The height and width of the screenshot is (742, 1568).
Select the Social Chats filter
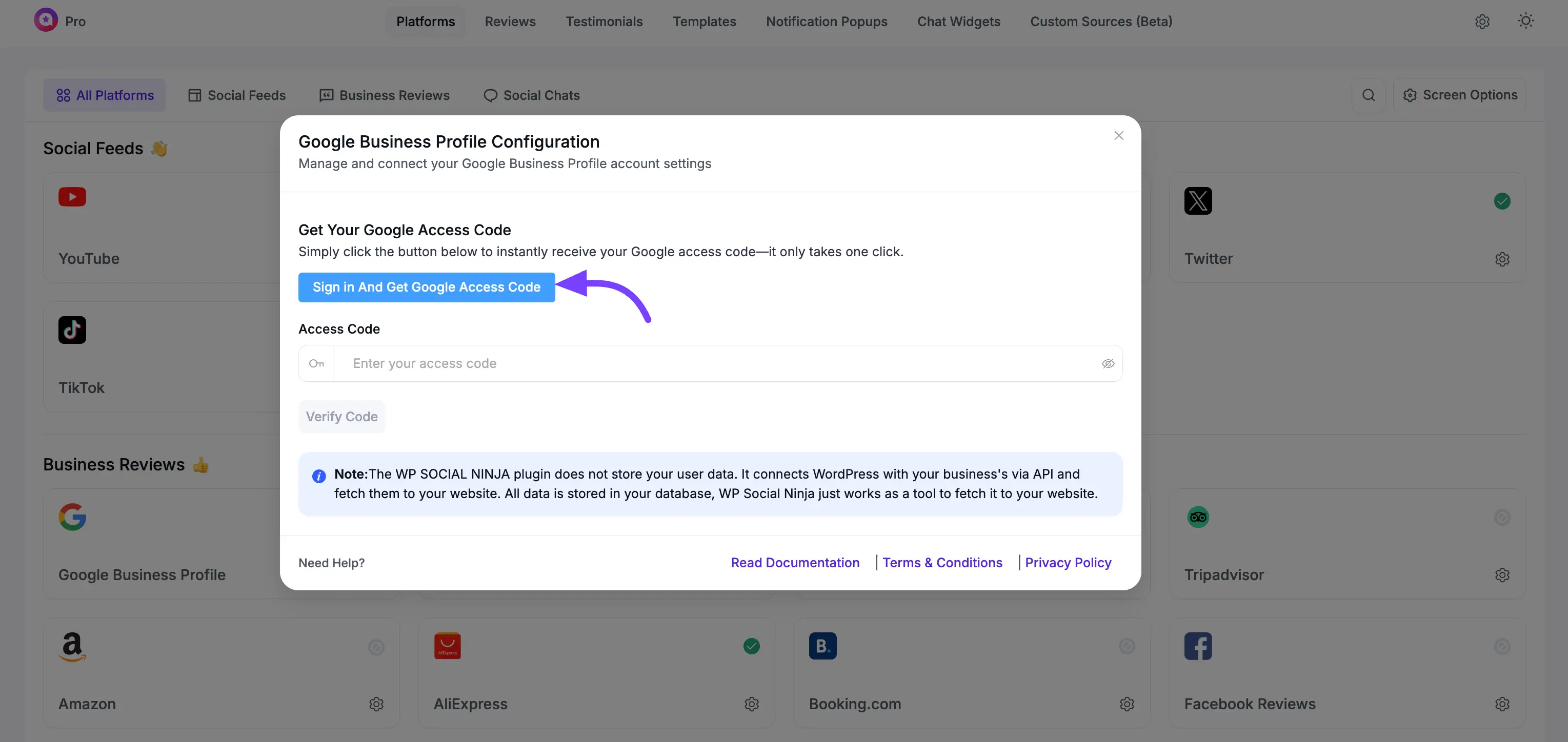531,95
